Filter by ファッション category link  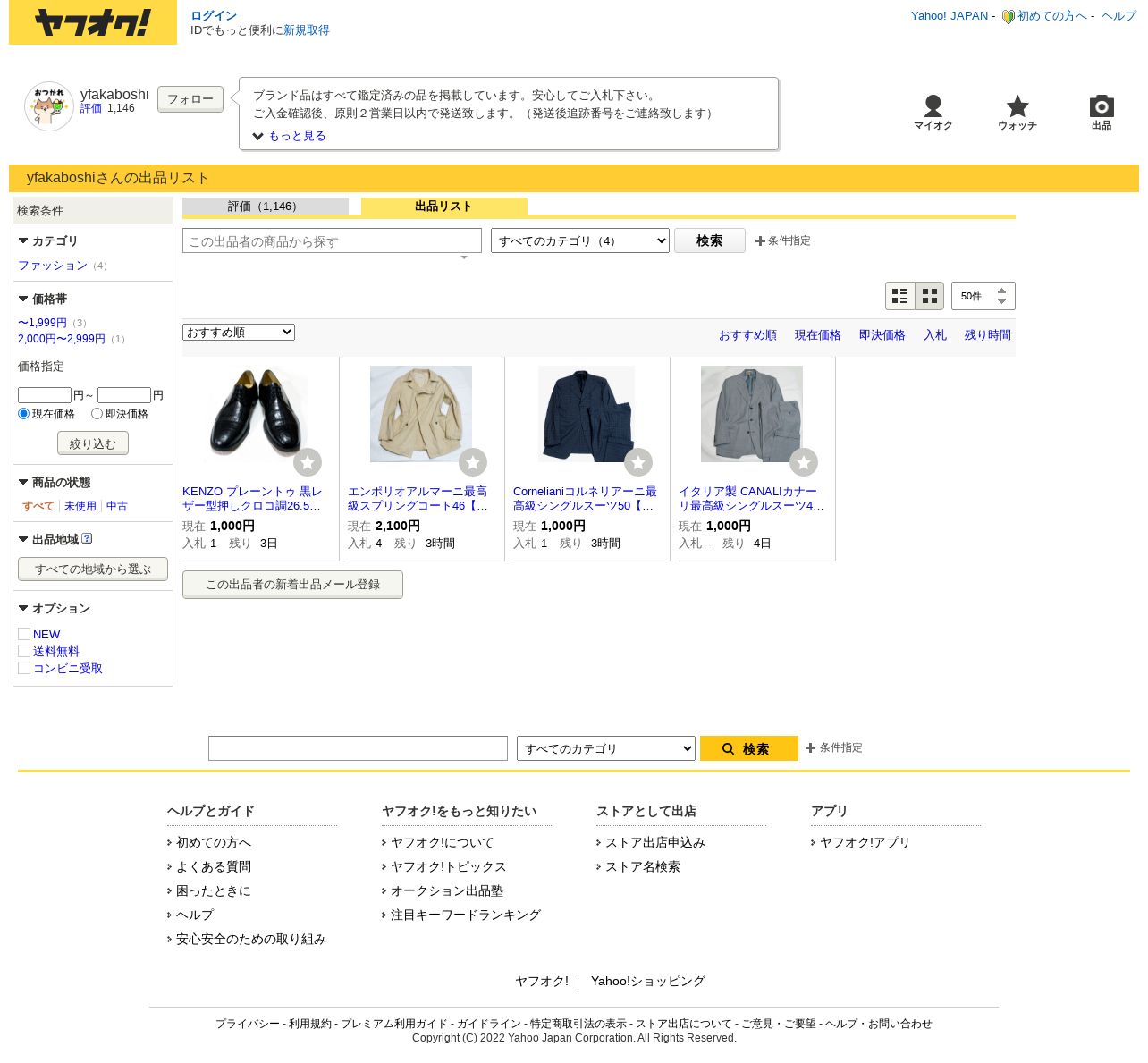(x=53, y=266)
